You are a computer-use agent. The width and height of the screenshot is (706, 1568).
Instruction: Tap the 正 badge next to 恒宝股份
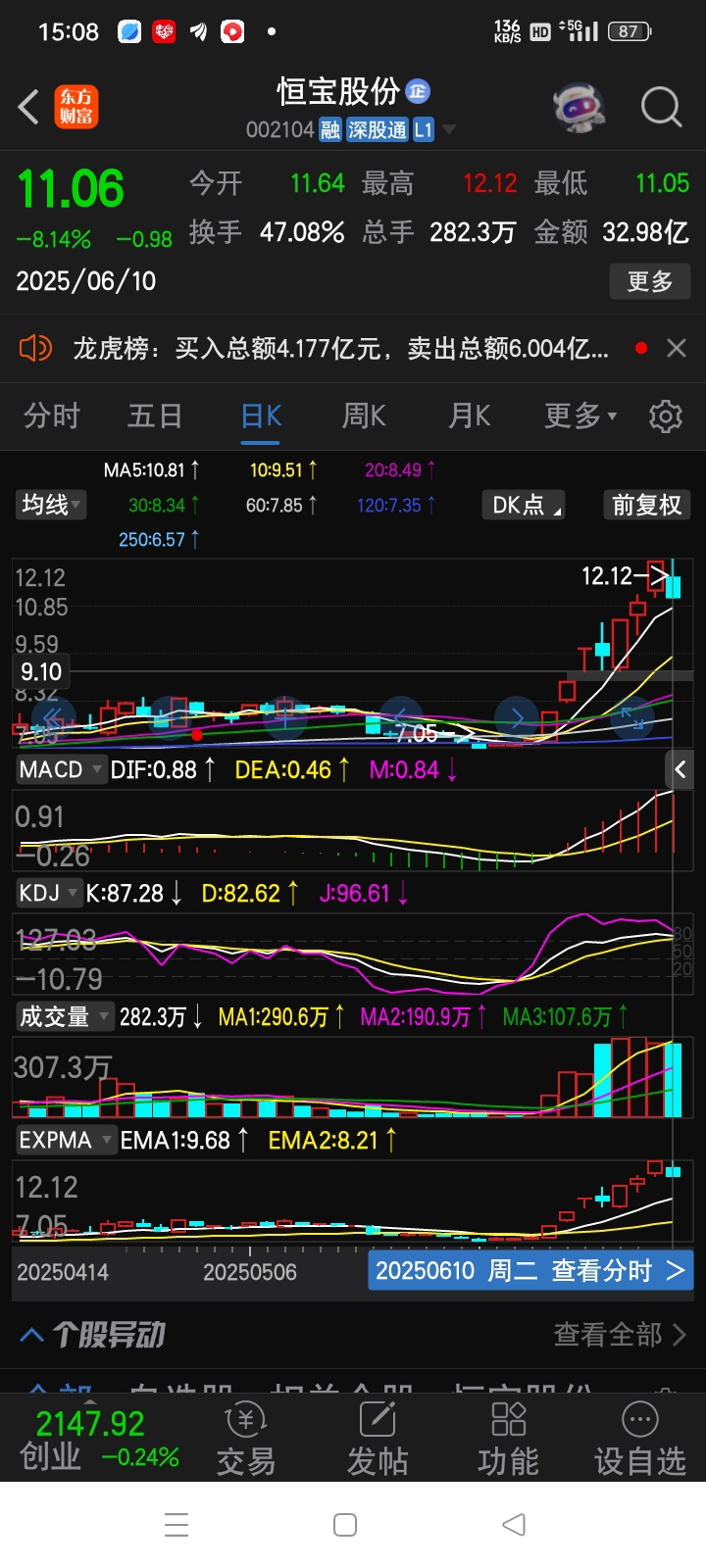click(x=418, y=91)
